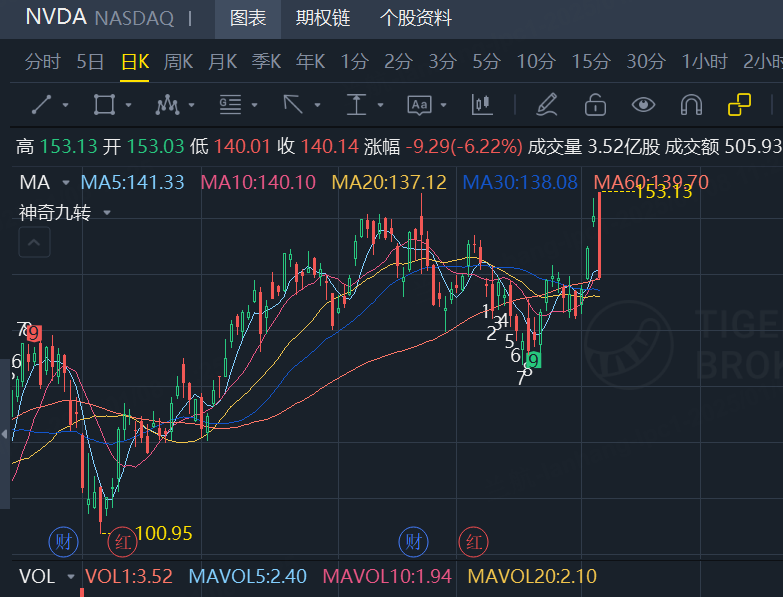Expand text annotation tool options
783x597 pixels.
pyautogui.click(x=443, y=105)
